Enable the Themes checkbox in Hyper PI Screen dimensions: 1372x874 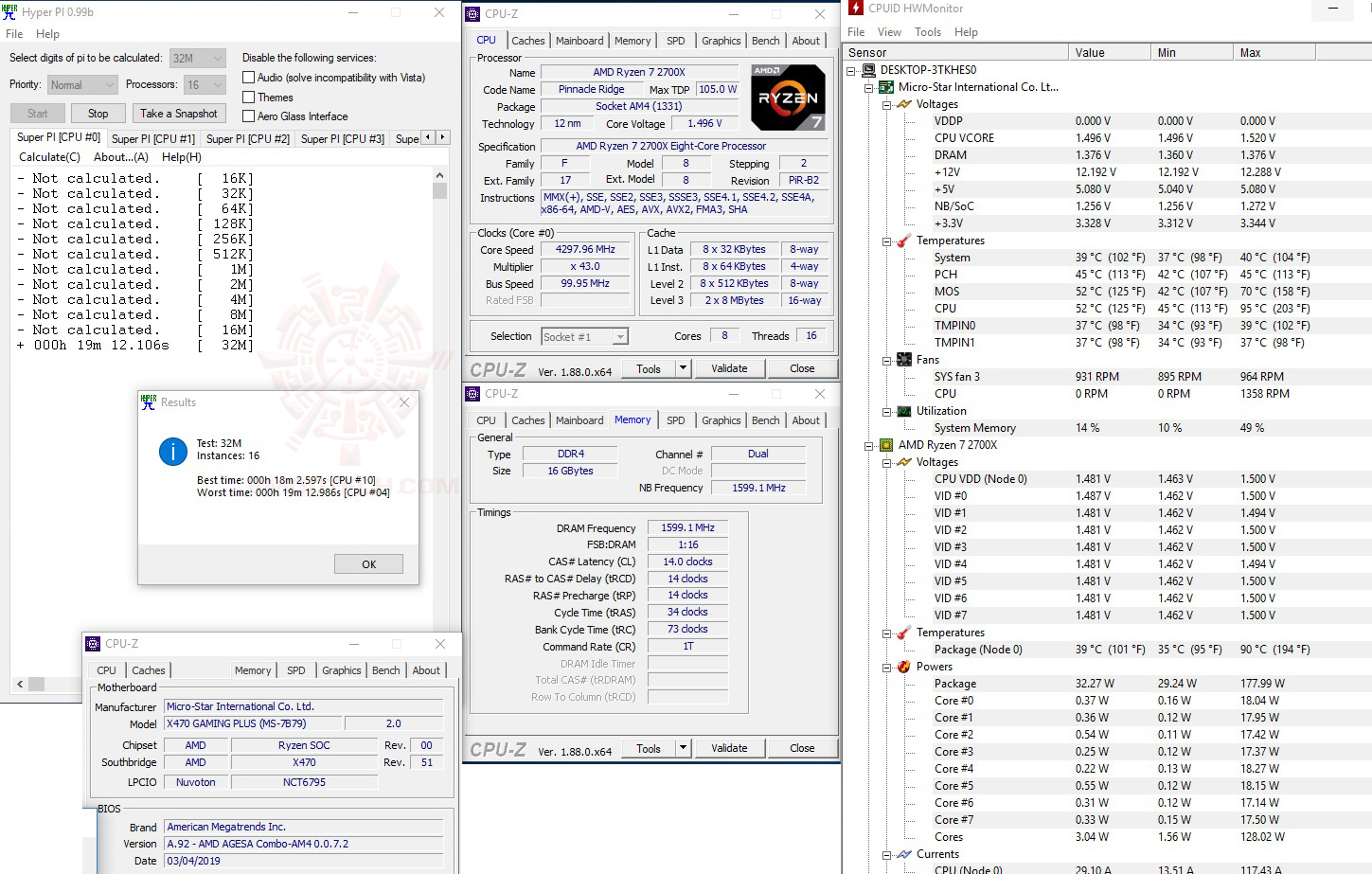[x=248, y=97]
